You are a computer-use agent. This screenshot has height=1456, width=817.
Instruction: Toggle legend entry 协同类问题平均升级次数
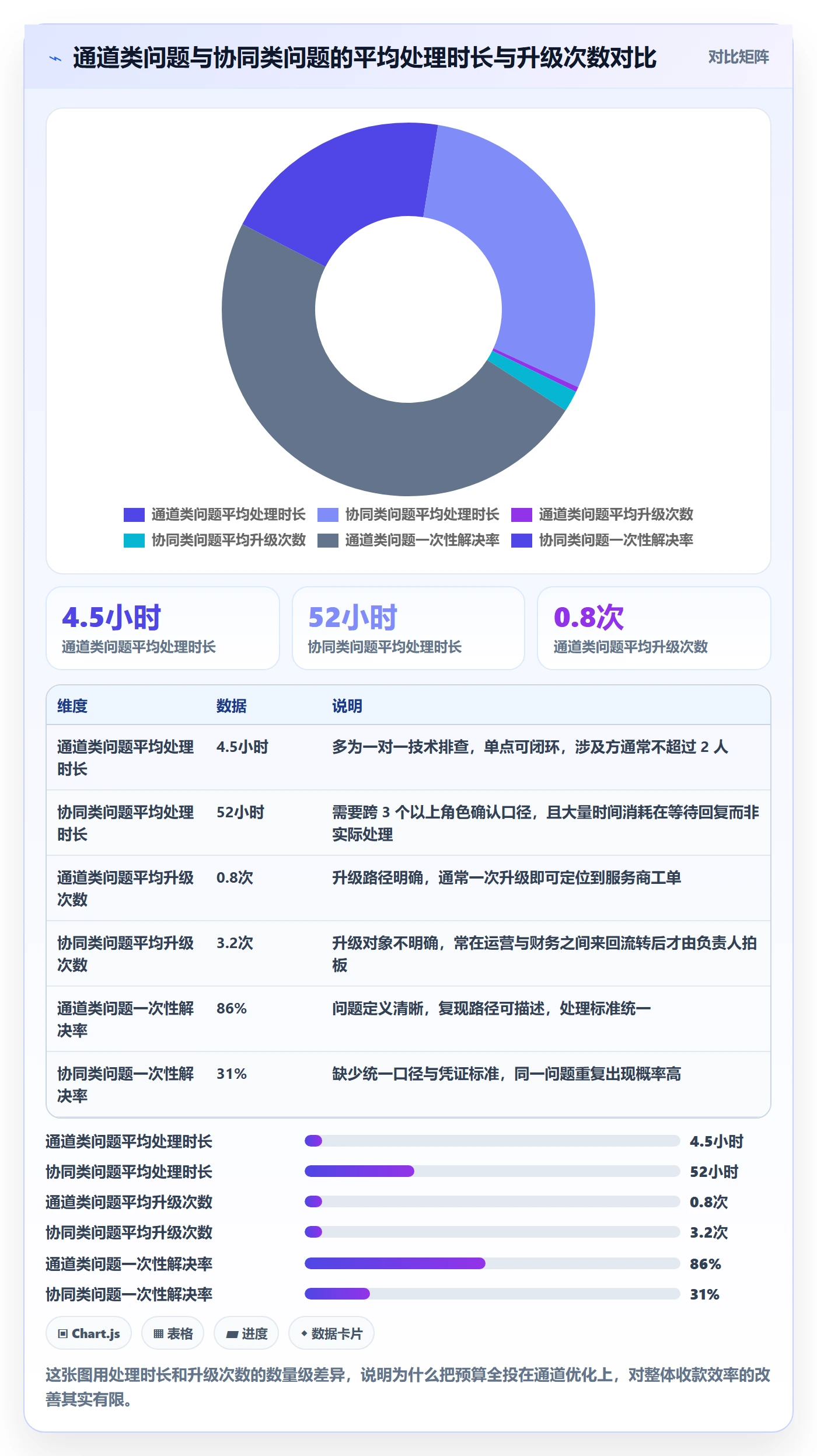pos(214,541)
